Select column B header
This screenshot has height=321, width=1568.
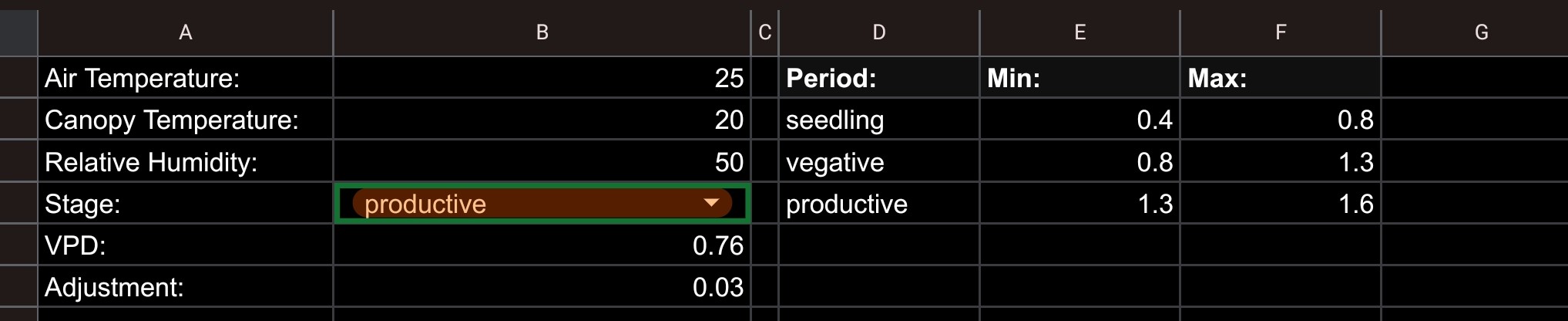click(x=542, y=32)
